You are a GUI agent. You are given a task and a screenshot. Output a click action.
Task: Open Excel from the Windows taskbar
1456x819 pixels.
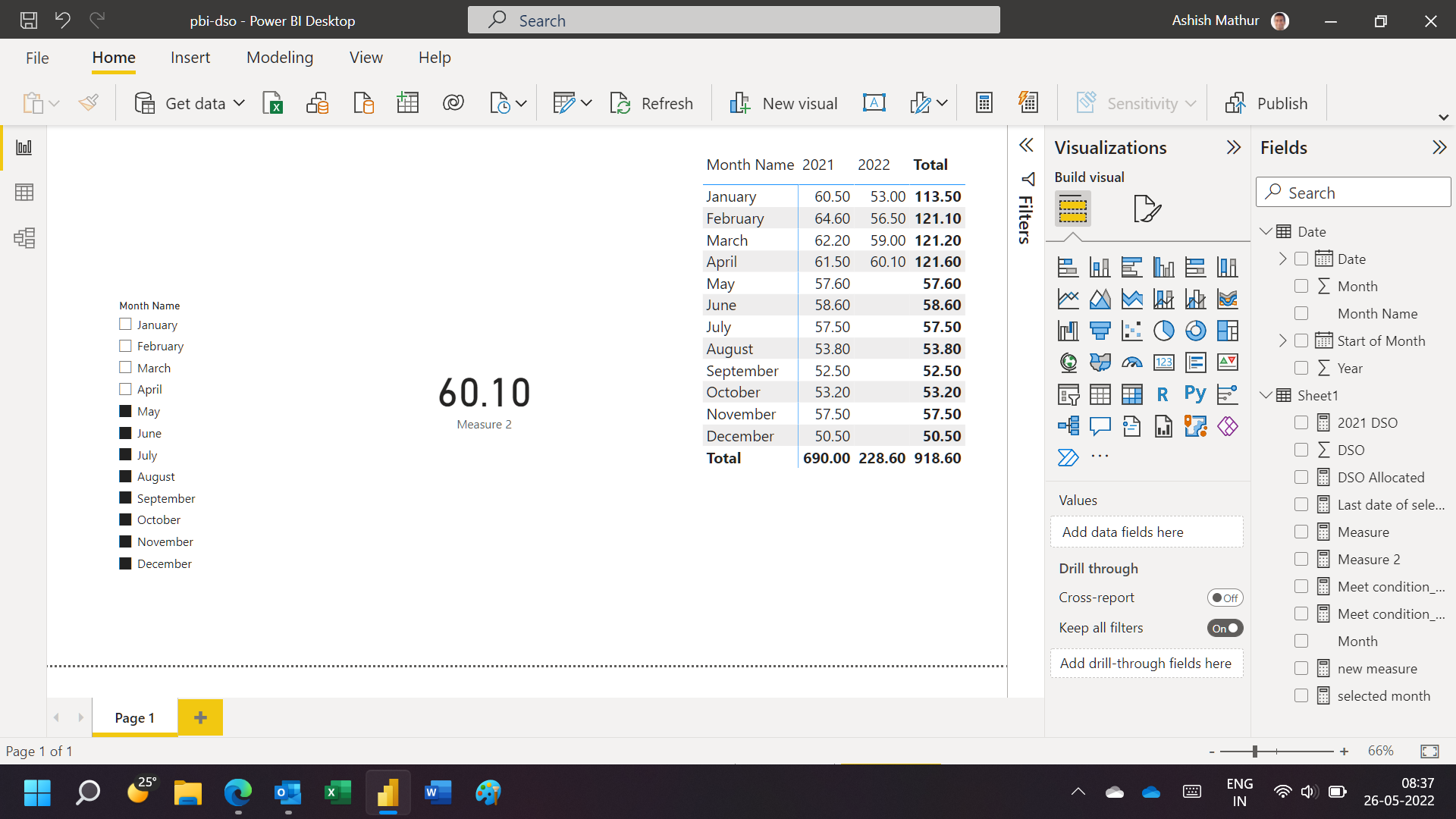coord(337,793)
